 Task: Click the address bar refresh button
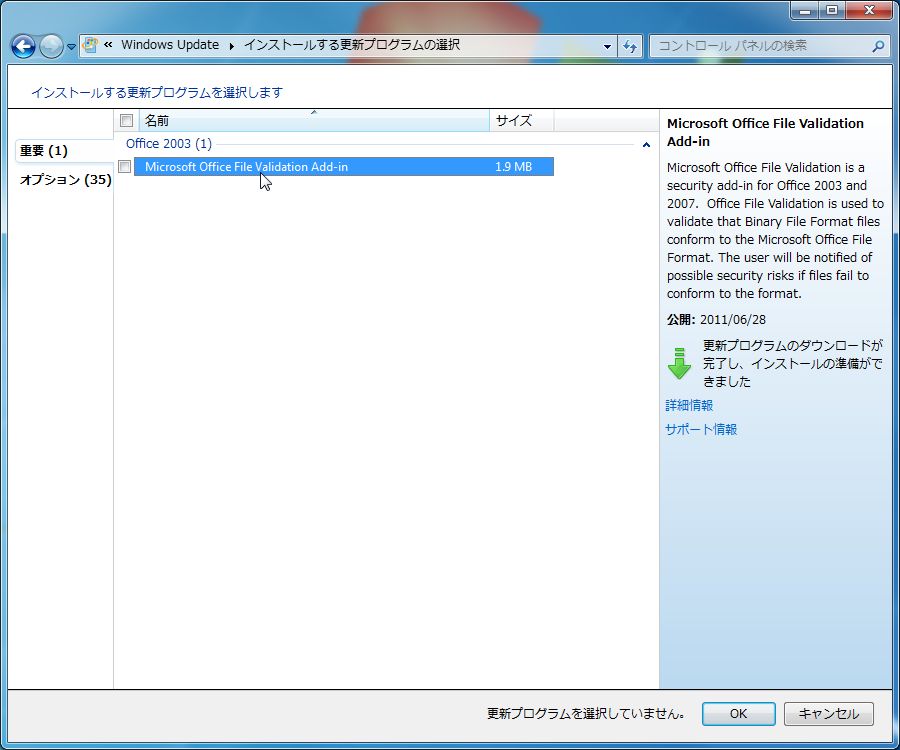coord(630,46)
